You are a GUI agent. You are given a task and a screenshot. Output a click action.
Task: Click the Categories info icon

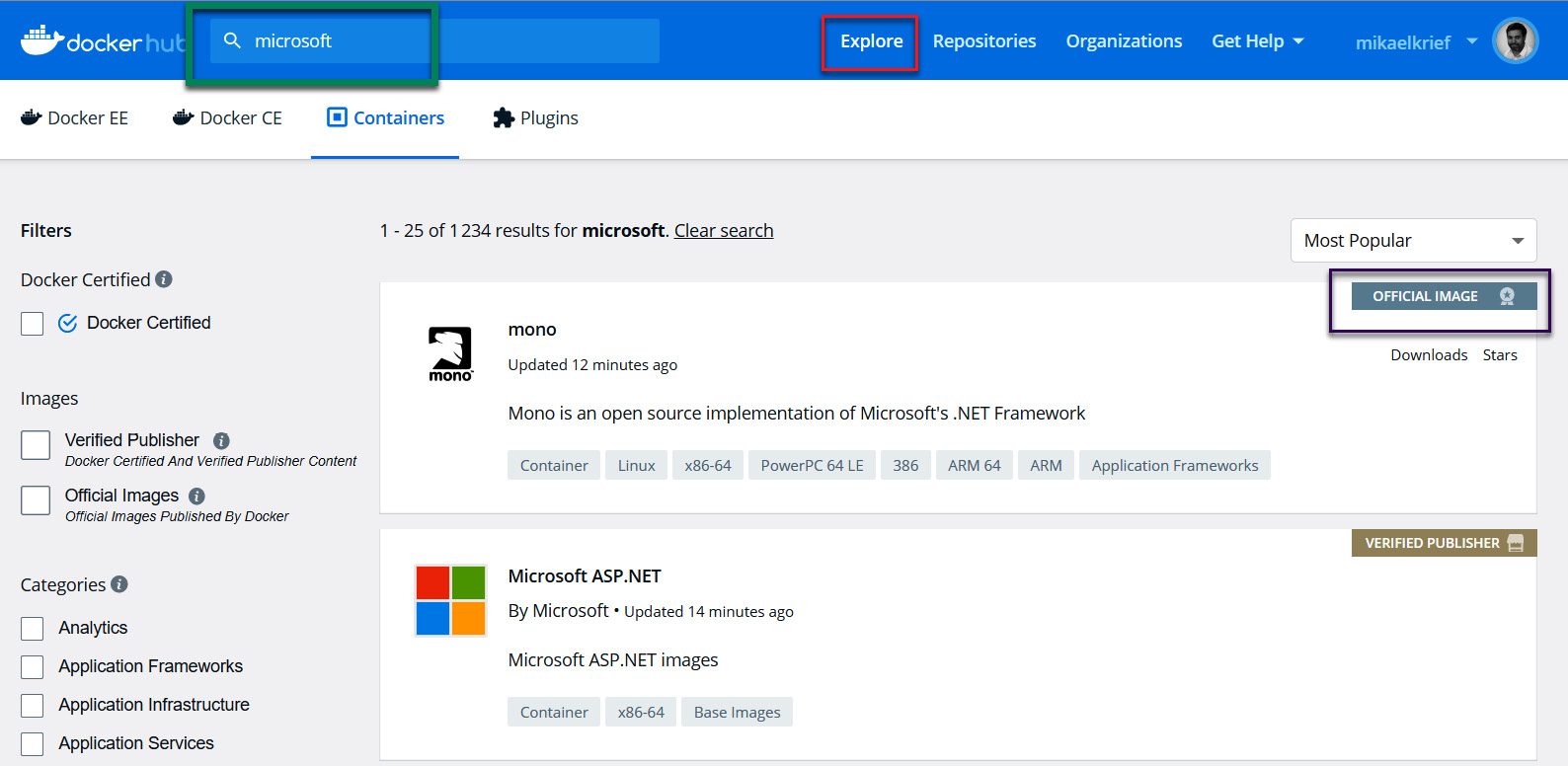119,584
